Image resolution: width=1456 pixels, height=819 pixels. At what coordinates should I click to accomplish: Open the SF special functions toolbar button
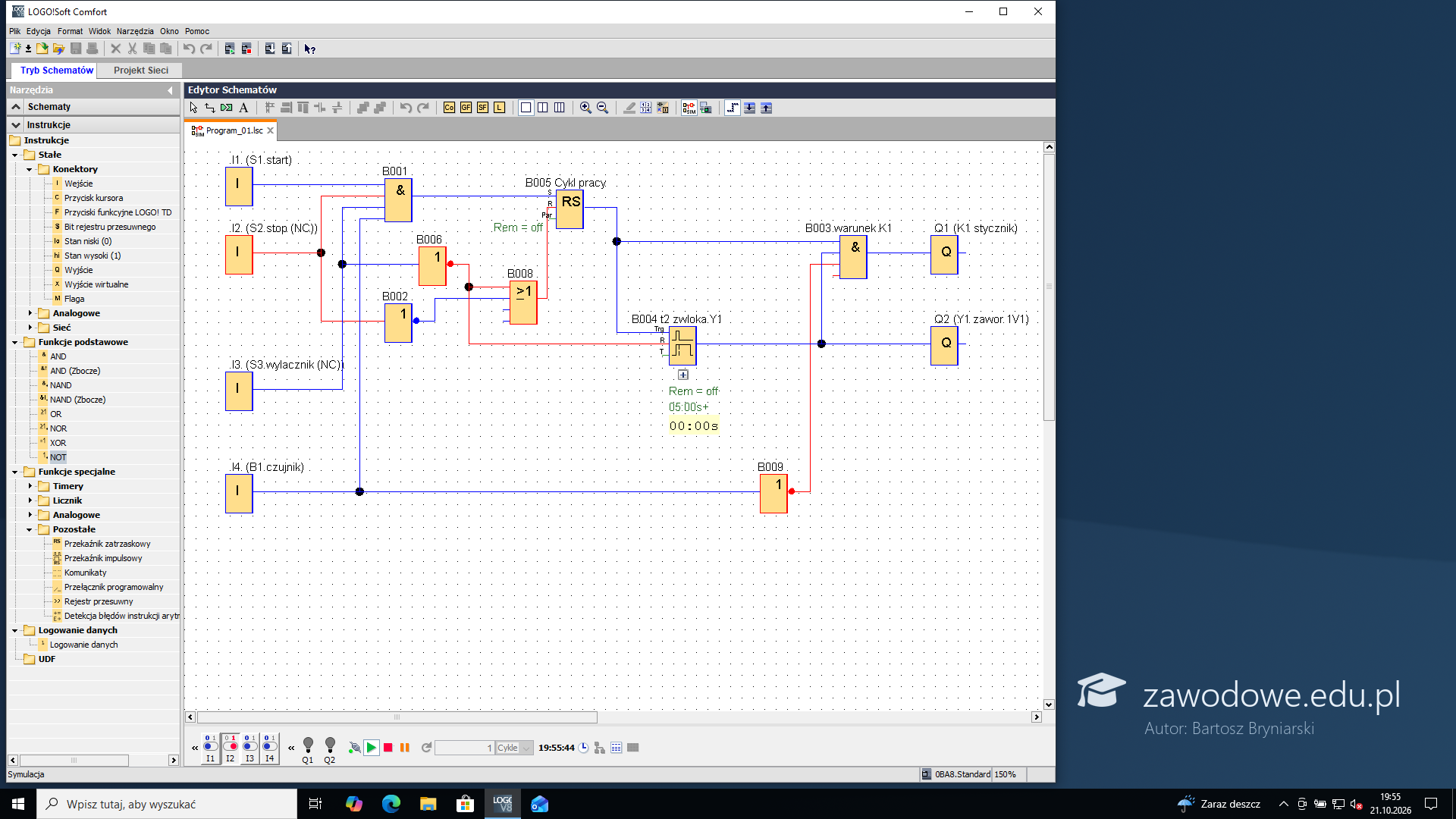(482, 108)
